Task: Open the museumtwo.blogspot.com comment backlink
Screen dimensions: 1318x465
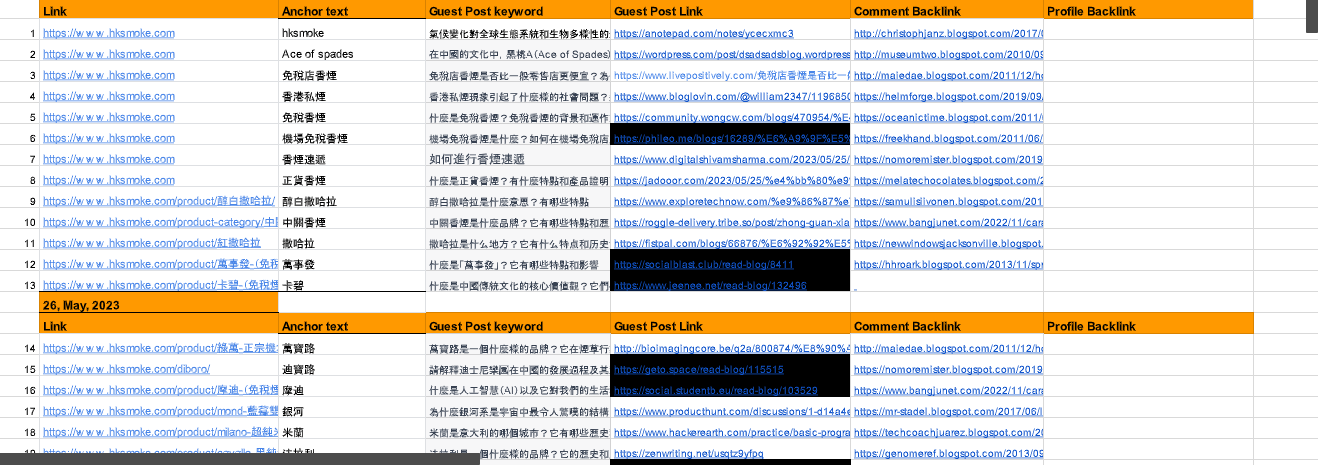Action: 948,54
